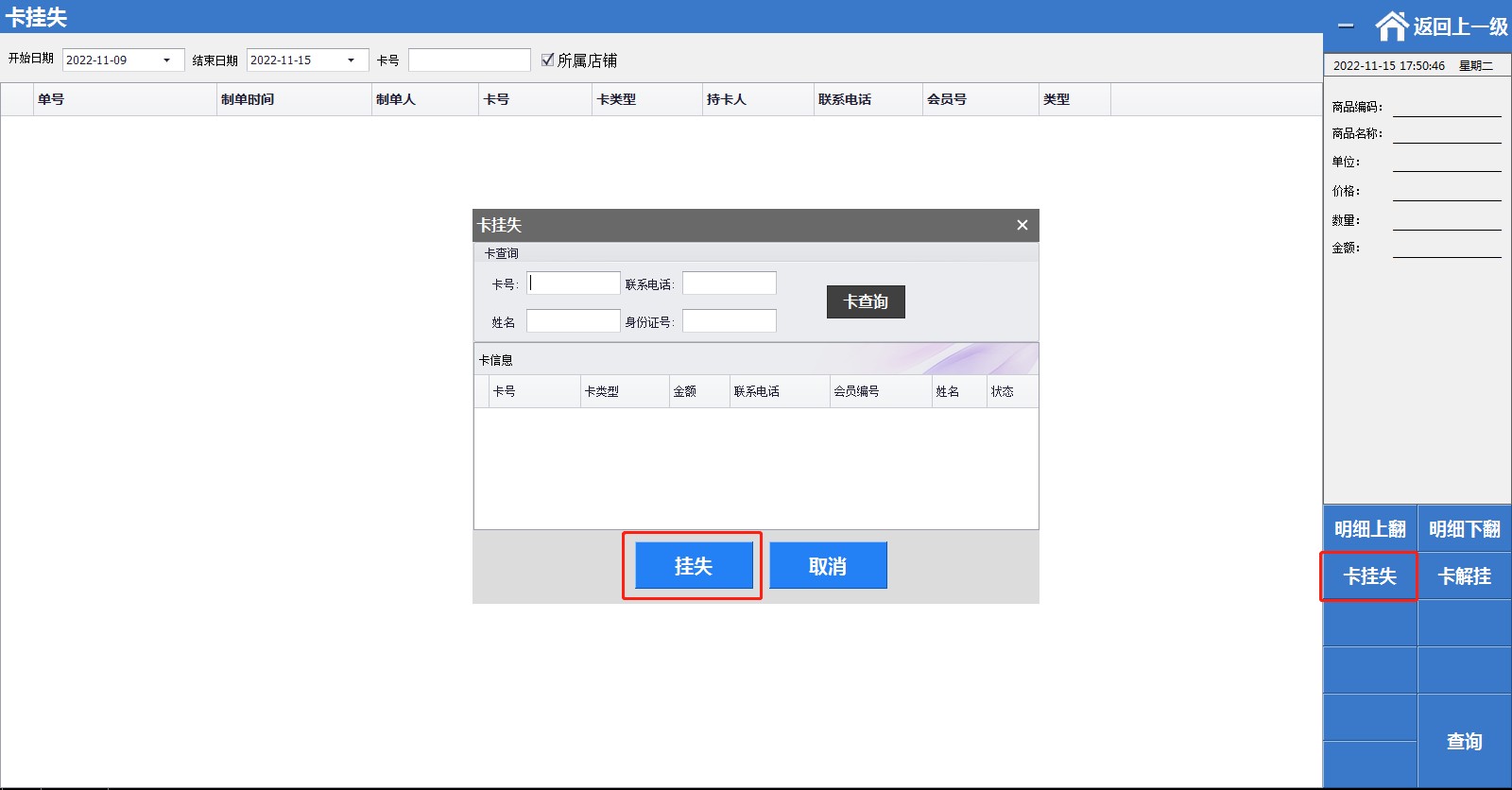Click the 明细上翻 button

point(1370,528)
